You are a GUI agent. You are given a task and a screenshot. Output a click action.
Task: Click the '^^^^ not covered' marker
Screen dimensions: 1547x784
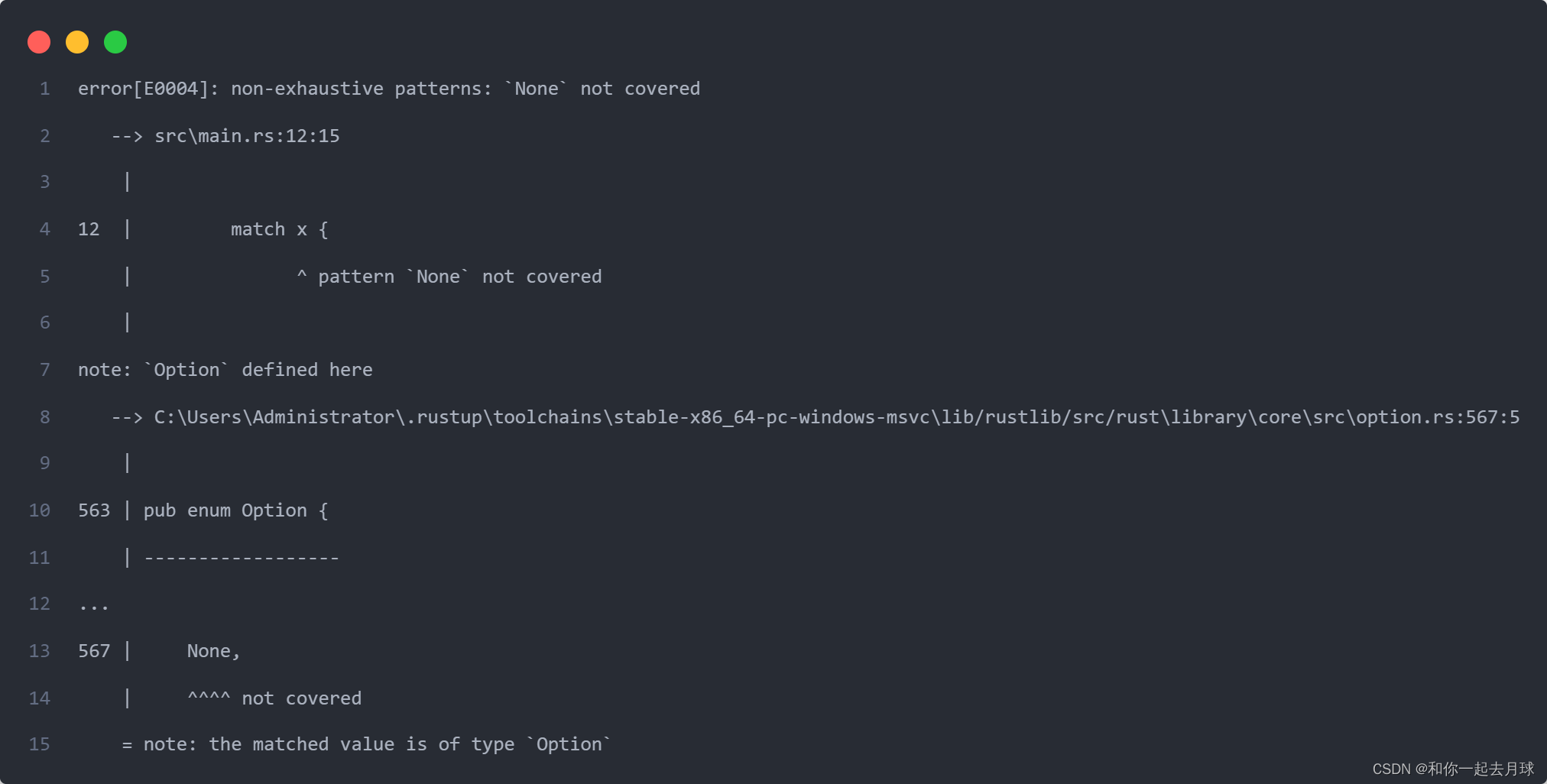point(274,698)
